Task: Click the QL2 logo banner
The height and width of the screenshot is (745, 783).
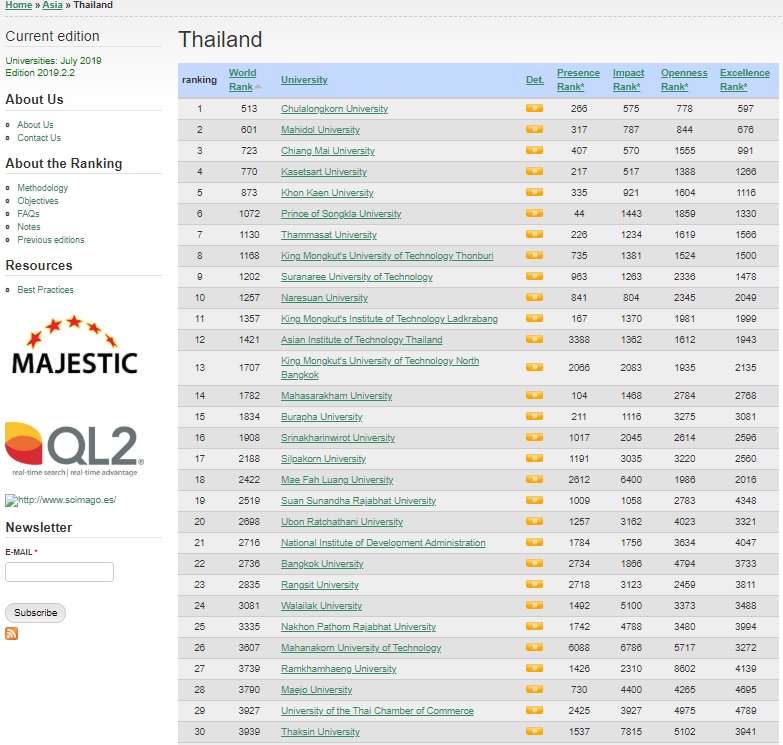Action: point(74,448)
